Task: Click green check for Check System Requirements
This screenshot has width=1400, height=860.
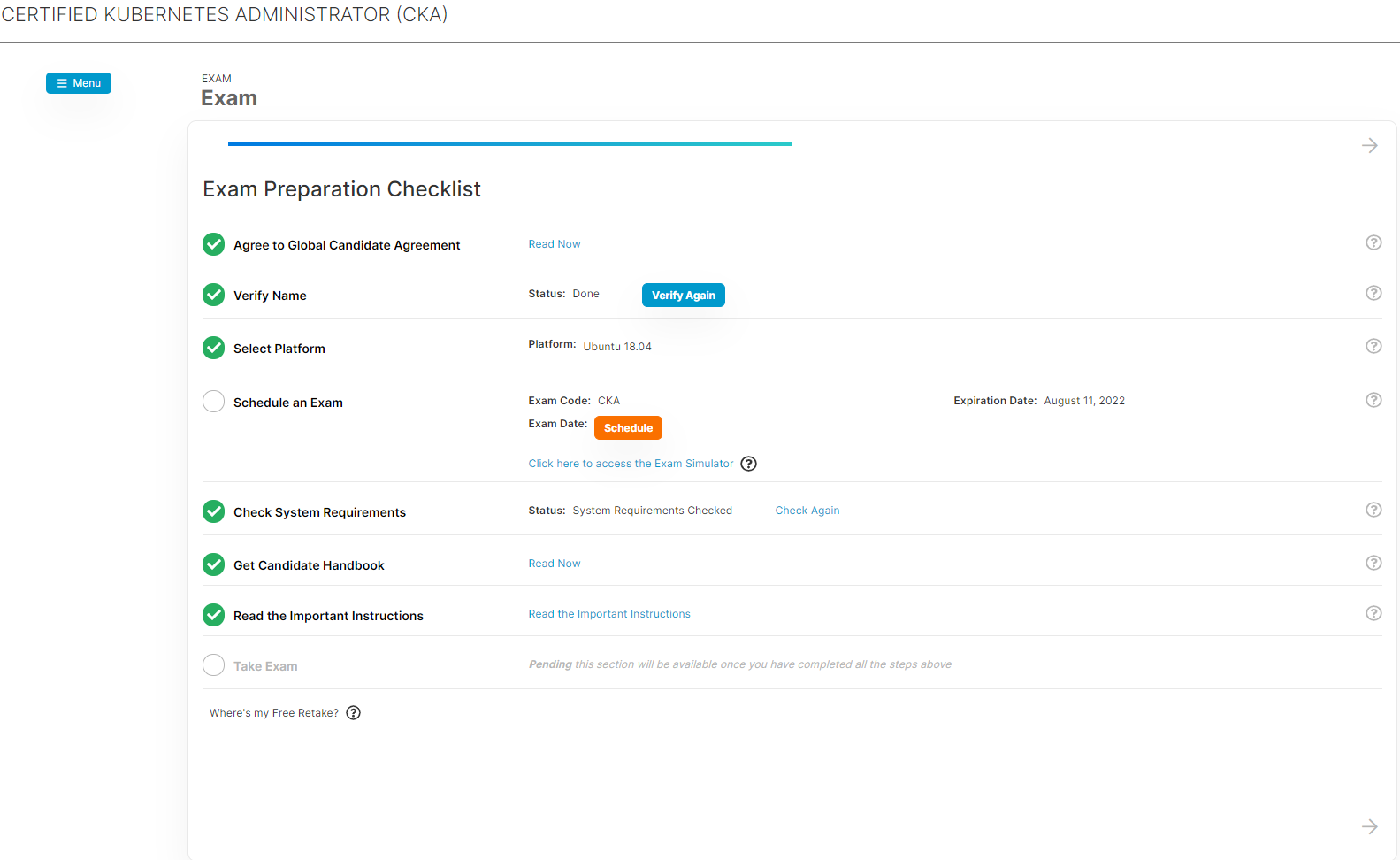Action: 213,511
